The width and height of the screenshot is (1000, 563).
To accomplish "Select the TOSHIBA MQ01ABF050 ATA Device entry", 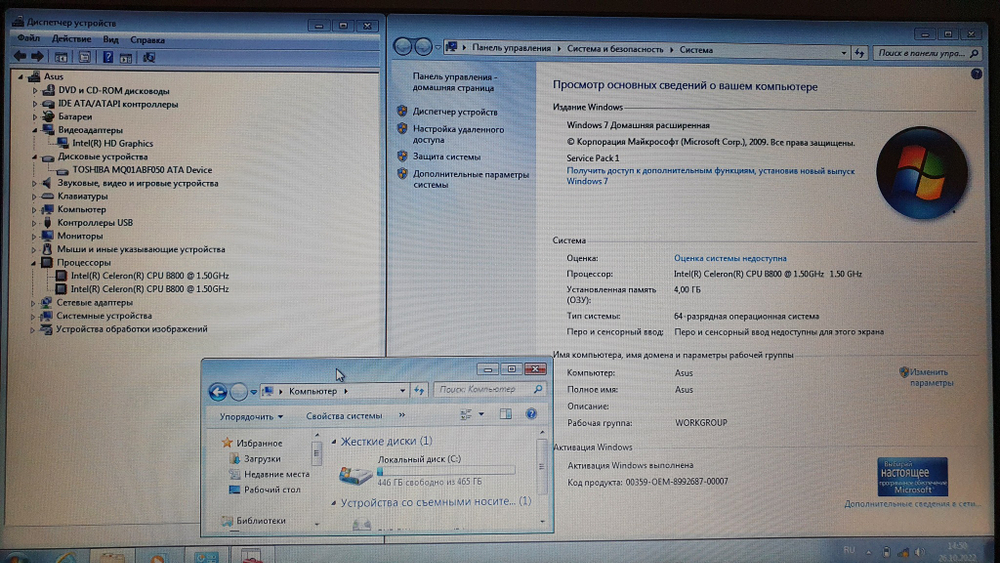I will (x=142, y=170).
